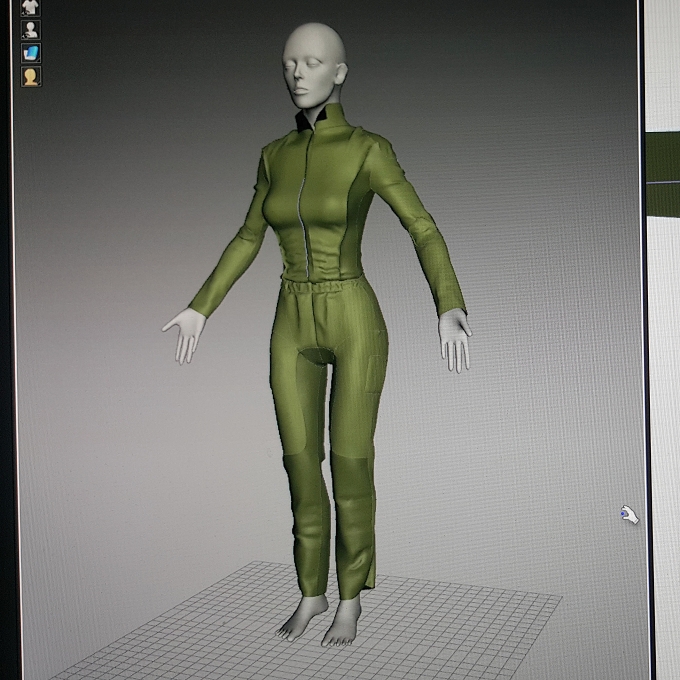Open the blue garment render style icon

pyautogui.click(x=31, y=53)
